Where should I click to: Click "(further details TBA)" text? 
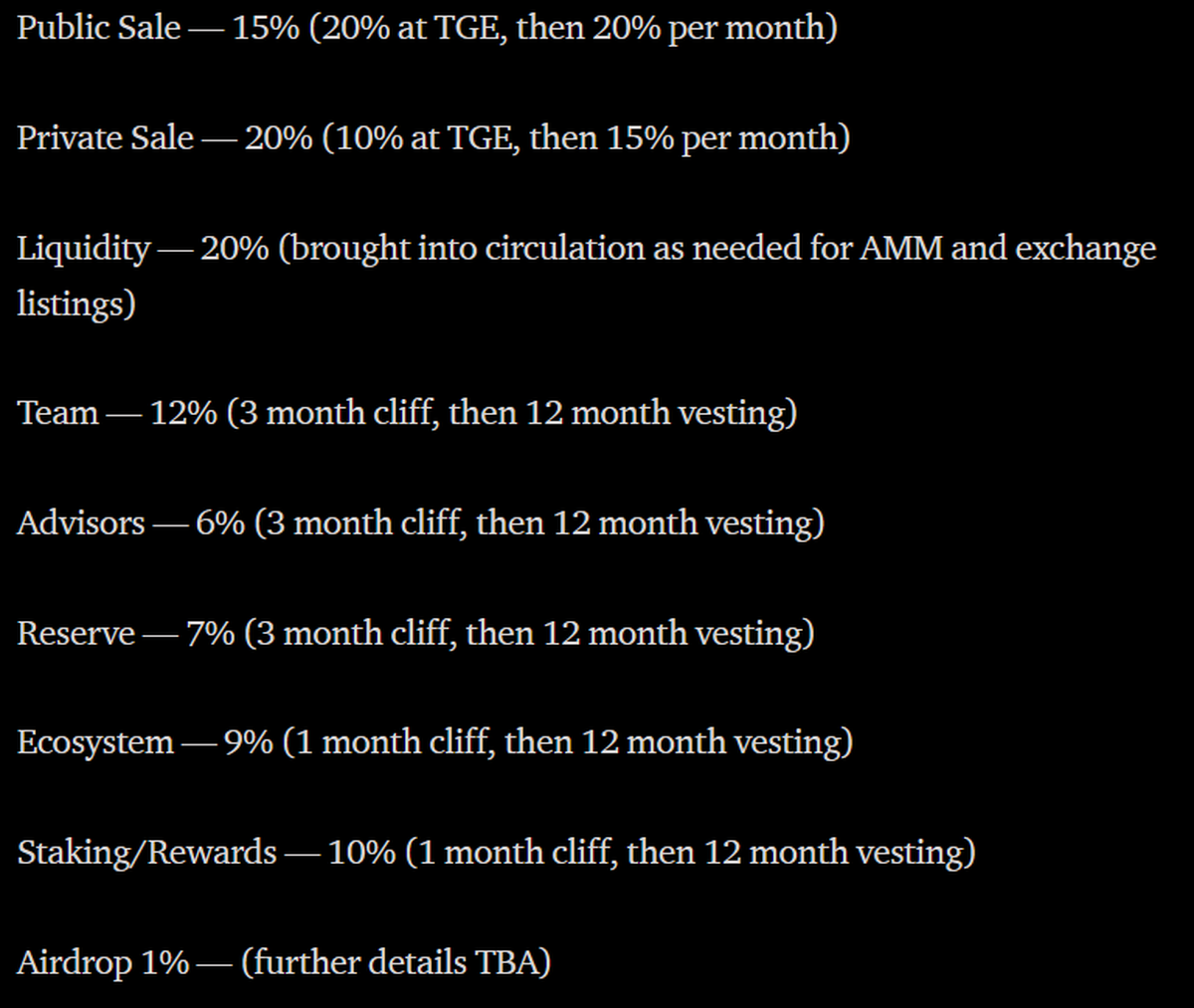(395, 962)
